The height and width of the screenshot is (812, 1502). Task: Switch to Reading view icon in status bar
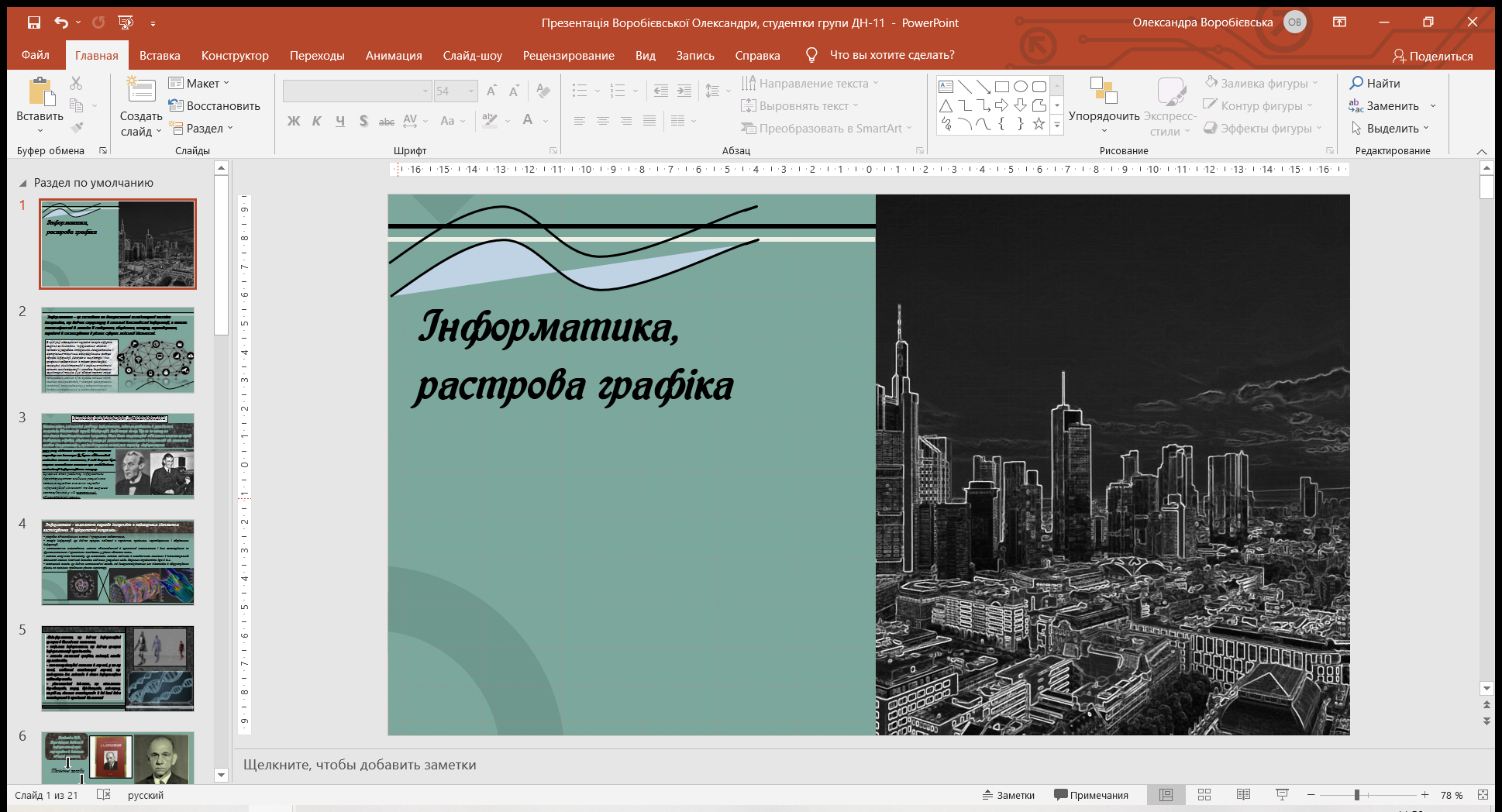pos(1243,795)
